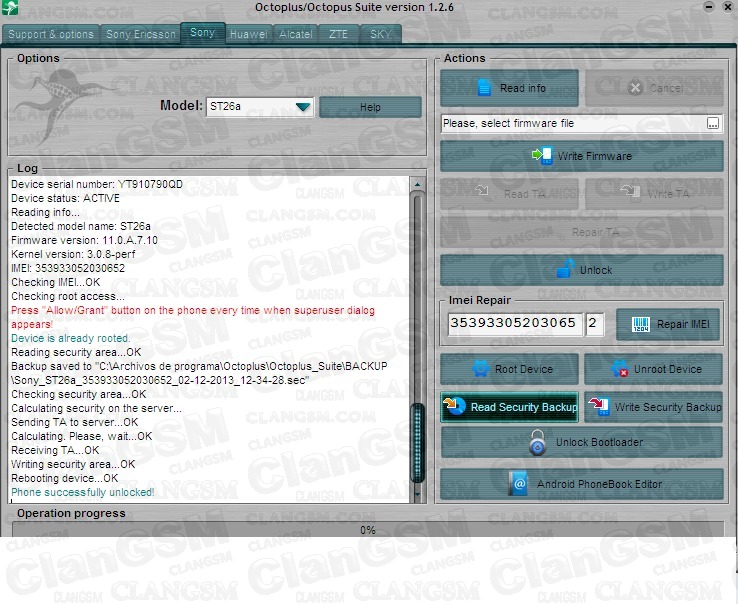Click the IMEI check digit field
Image resolution: width=738 pixels, height=604 pixels.
pyautogui.click(x=594, y=324)
